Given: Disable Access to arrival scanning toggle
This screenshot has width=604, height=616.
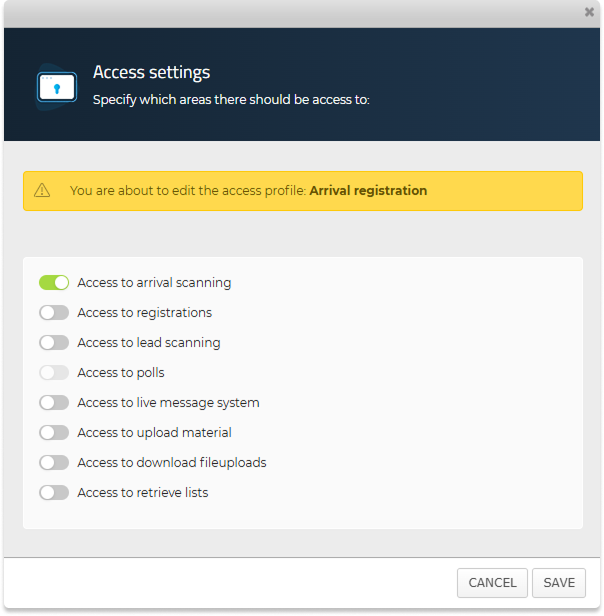Looking at the screenshot, I should point(54,283).
